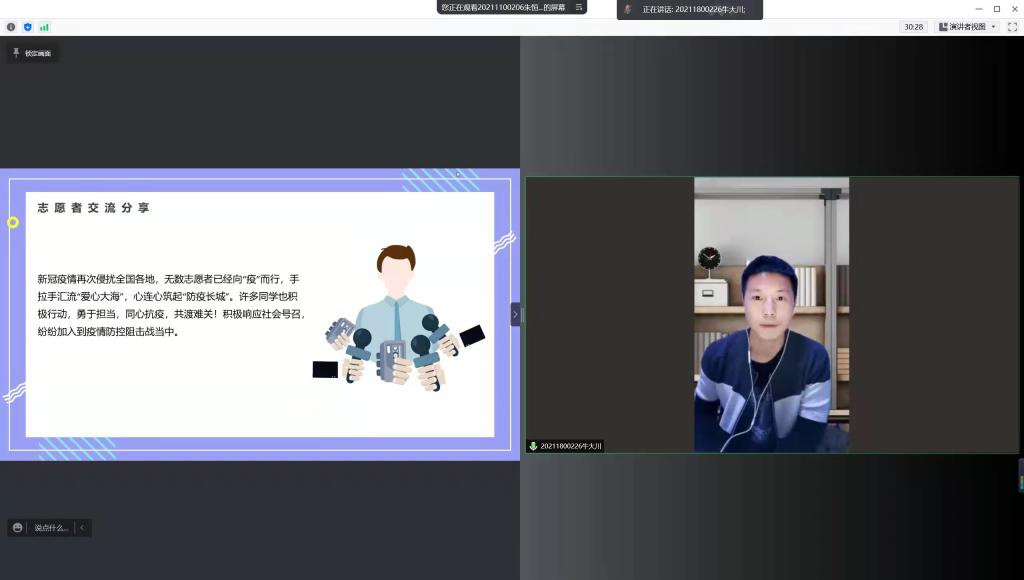Click the emoji reaction icon in chat bar
This screenshot has width=1024, height=580.
point(18,528)
